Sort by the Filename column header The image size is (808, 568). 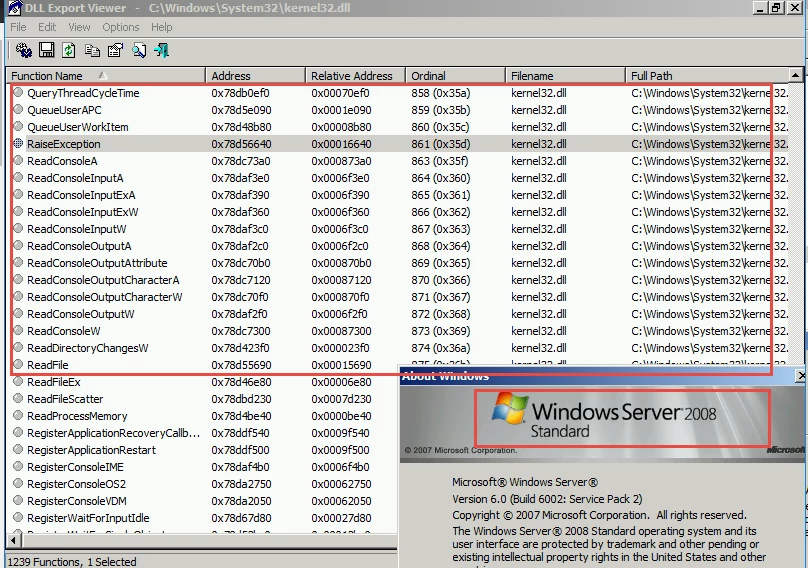pyautogui.click(x=565, y=76)
